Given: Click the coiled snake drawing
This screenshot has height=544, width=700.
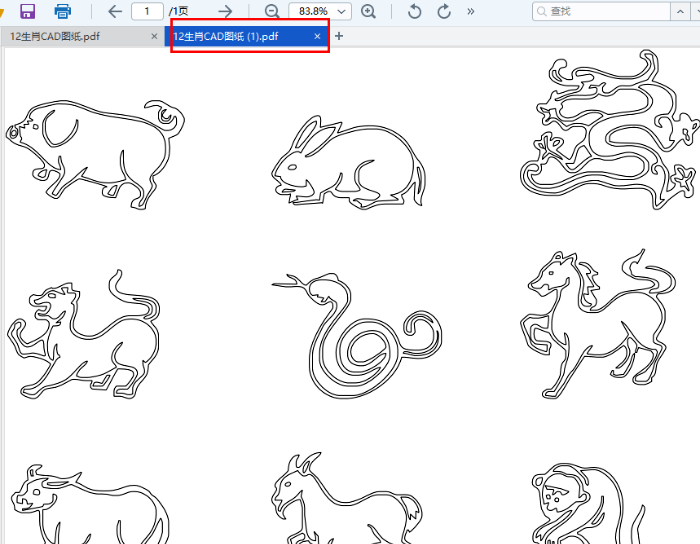Looking at the screenshot, I should click(x=357, y=336).
